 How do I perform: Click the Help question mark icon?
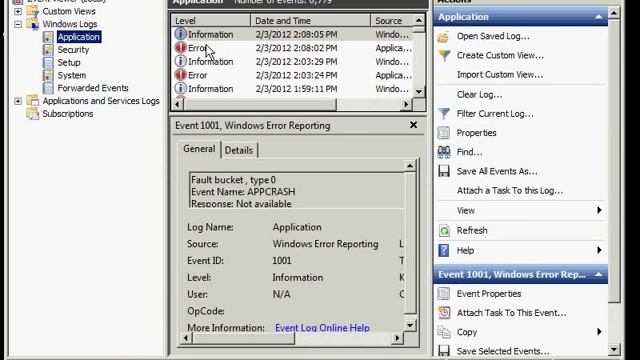tap(444, 250)
